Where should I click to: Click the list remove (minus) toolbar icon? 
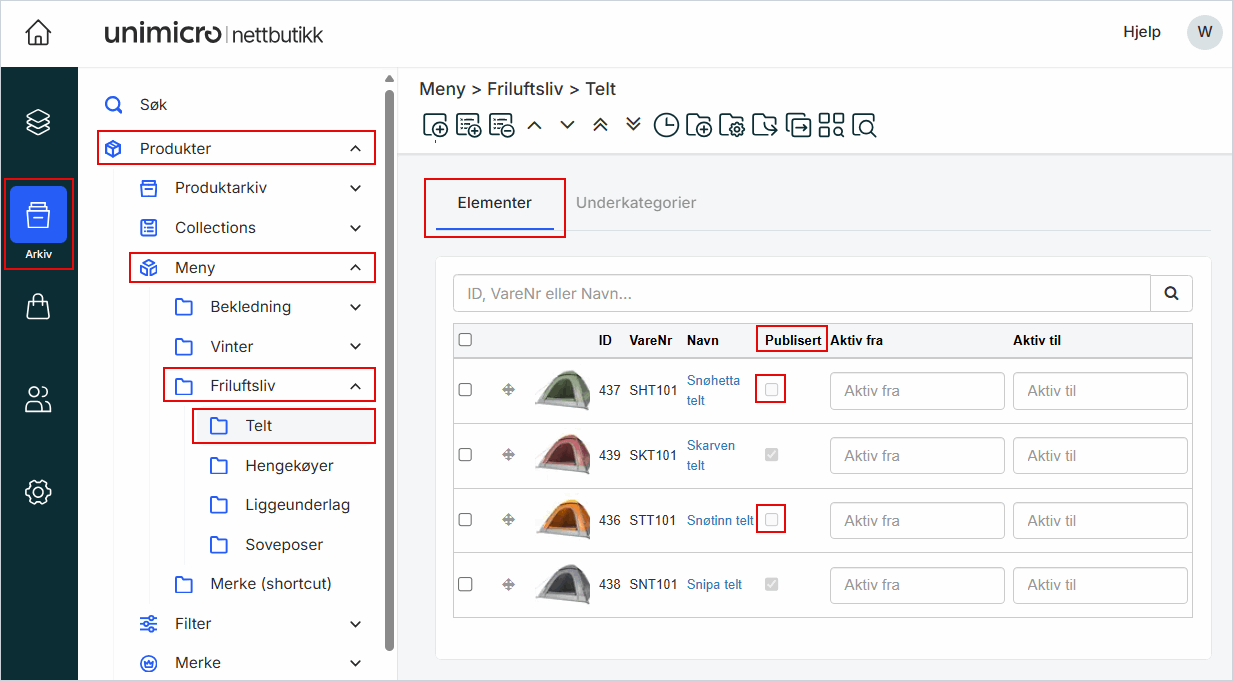501,125
